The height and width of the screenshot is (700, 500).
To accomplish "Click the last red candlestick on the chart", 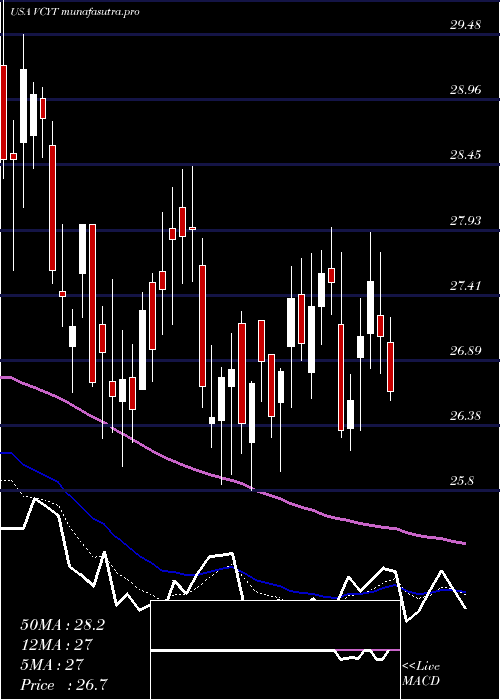I will tap(391, 367).
